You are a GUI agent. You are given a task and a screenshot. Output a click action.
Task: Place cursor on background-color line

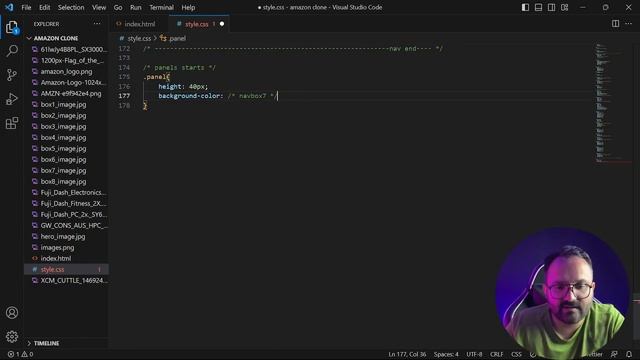point(218,96)
